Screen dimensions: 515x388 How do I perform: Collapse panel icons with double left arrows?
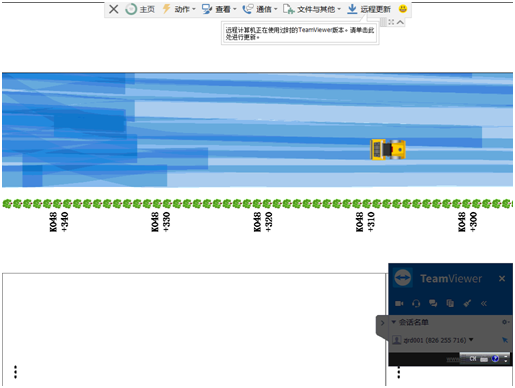[x=484, y=303]
